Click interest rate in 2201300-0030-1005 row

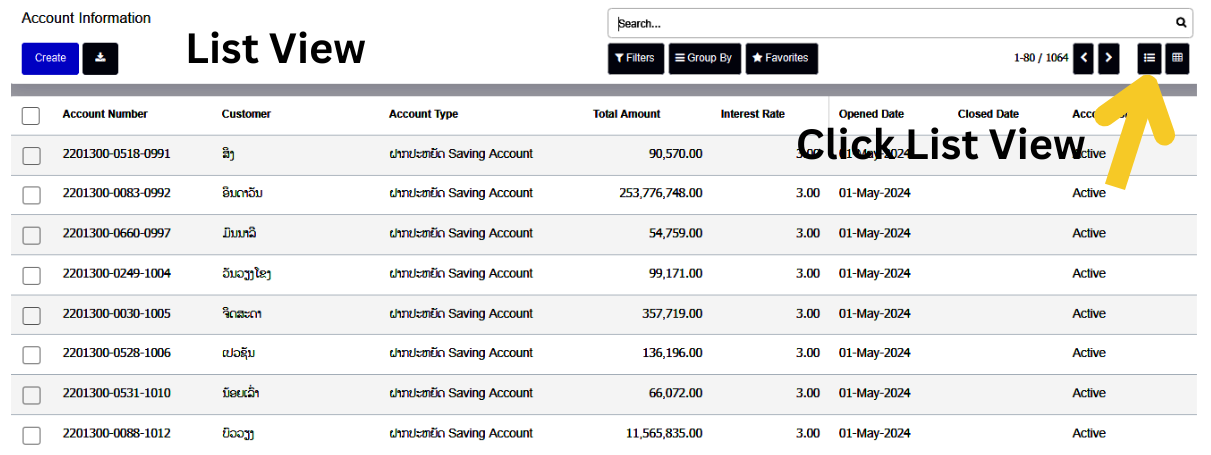pyautogui.click(x=808, y=313)
